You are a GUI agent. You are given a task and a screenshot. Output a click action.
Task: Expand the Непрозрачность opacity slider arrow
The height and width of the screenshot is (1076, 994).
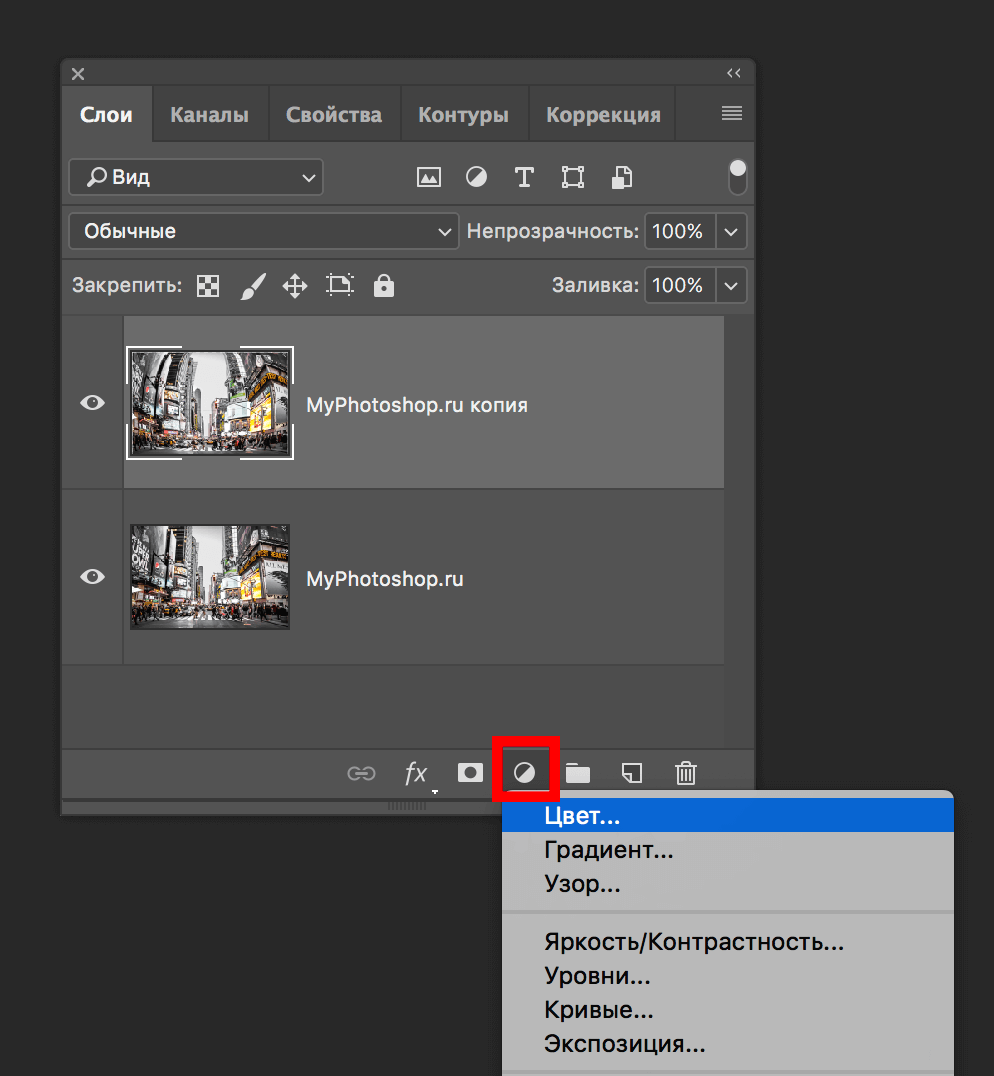pos(732,231)
